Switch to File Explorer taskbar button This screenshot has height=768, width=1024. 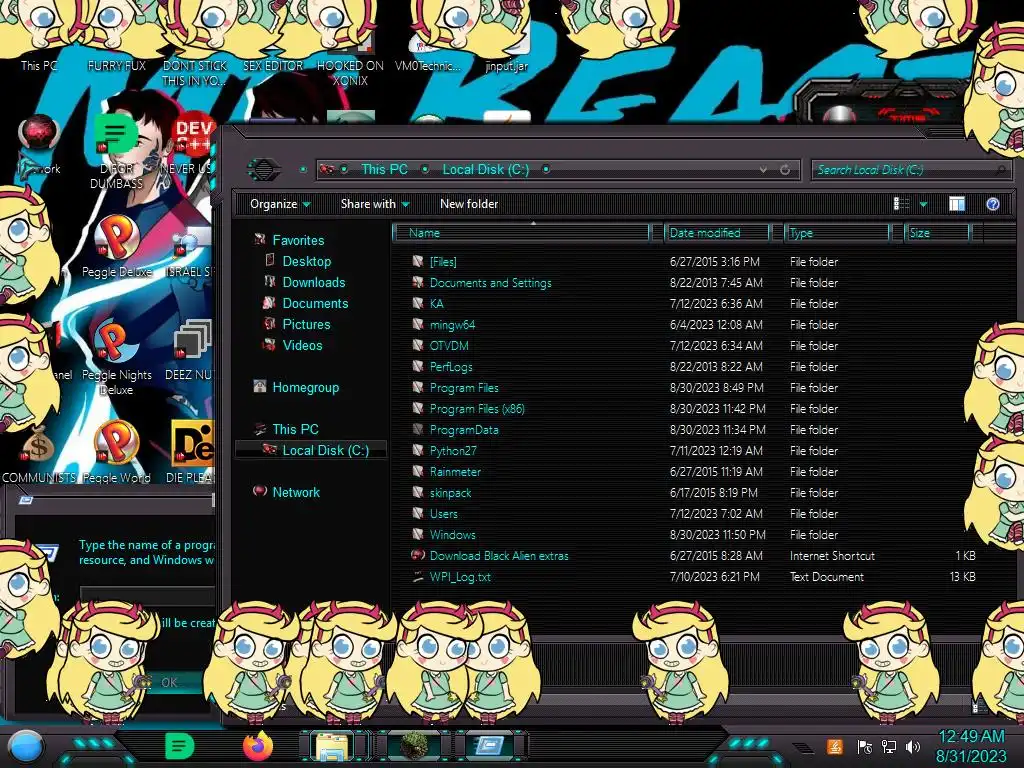(x=332, y=746)
